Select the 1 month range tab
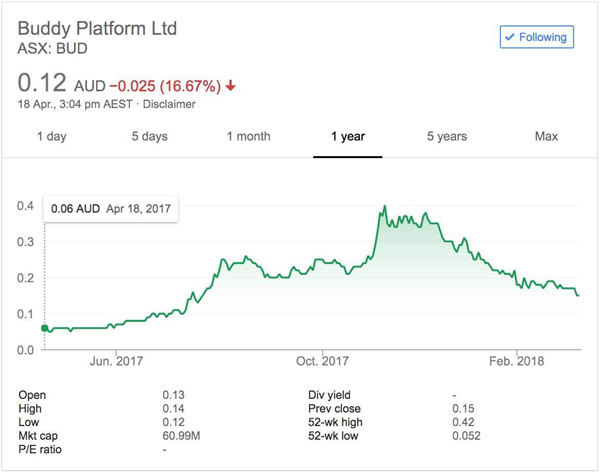The height and width of the screenshot is (474, 600). tap(249, 136)
